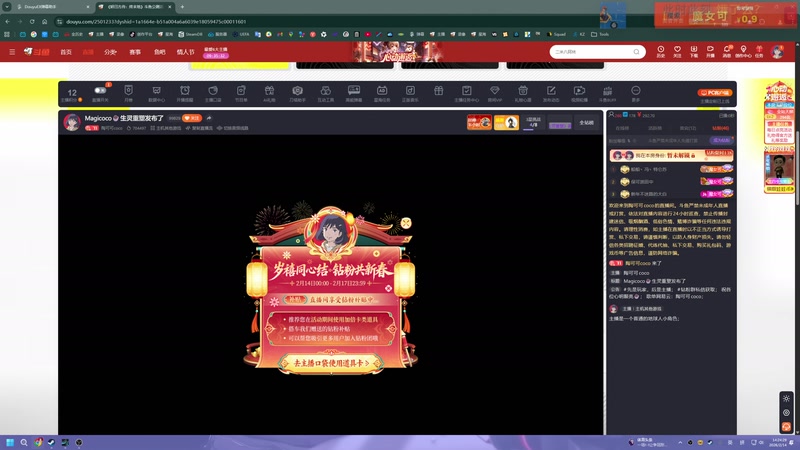Click the Douyu logo in header
This screenshot has height=450, width=800.
[x=36, y=52]
